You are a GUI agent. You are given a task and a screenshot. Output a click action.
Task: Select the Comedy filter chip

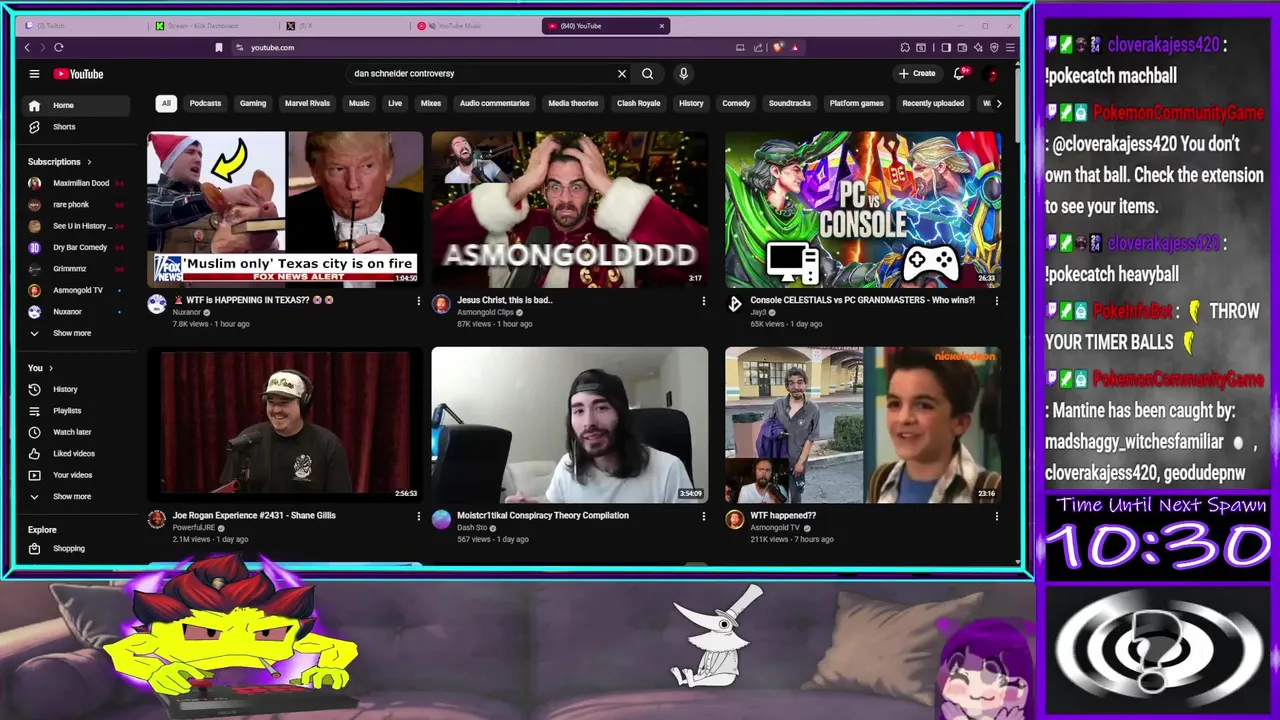point(736,103)
